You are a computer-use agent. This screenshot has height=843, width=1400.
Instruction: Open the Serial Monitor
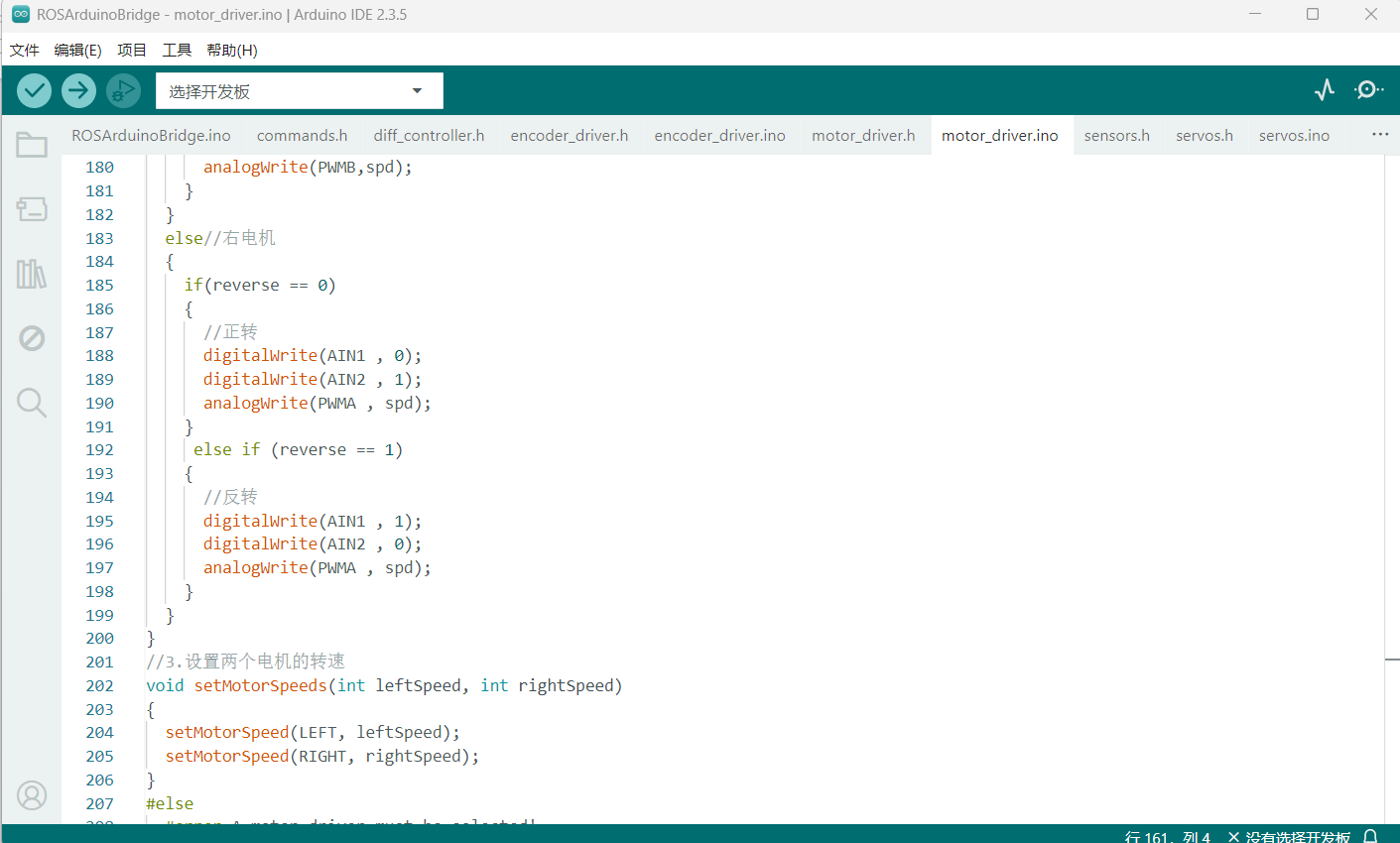[1369, 90]
